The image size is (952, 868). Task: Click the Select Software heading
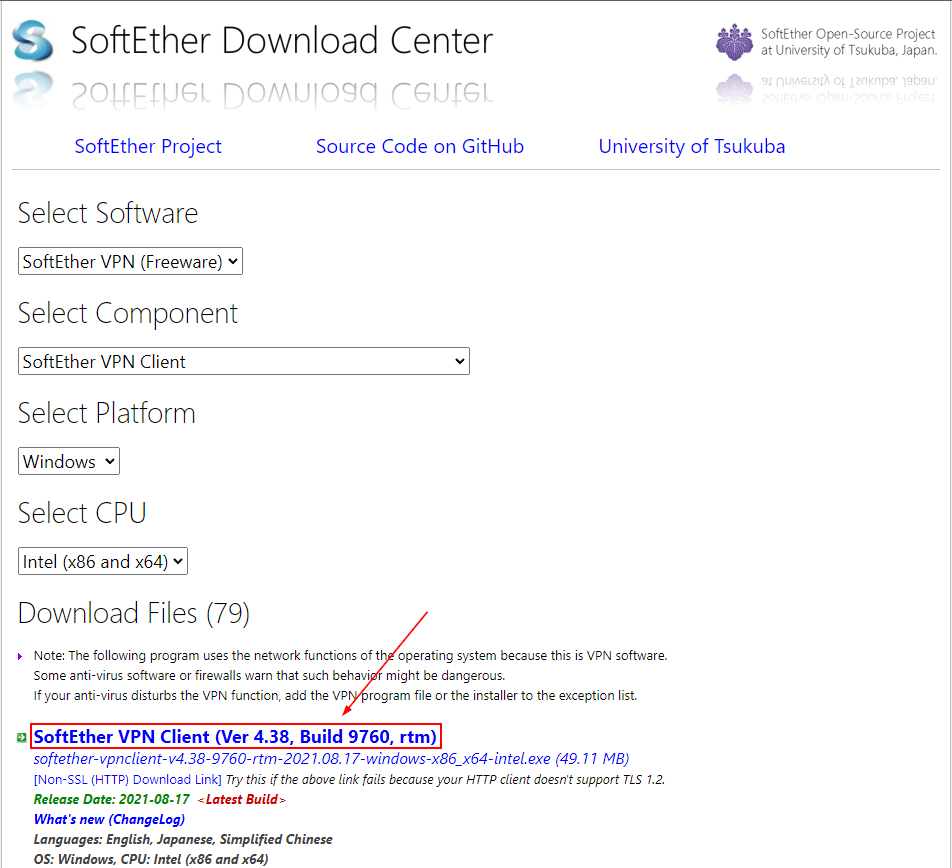(x=108, y=213)
